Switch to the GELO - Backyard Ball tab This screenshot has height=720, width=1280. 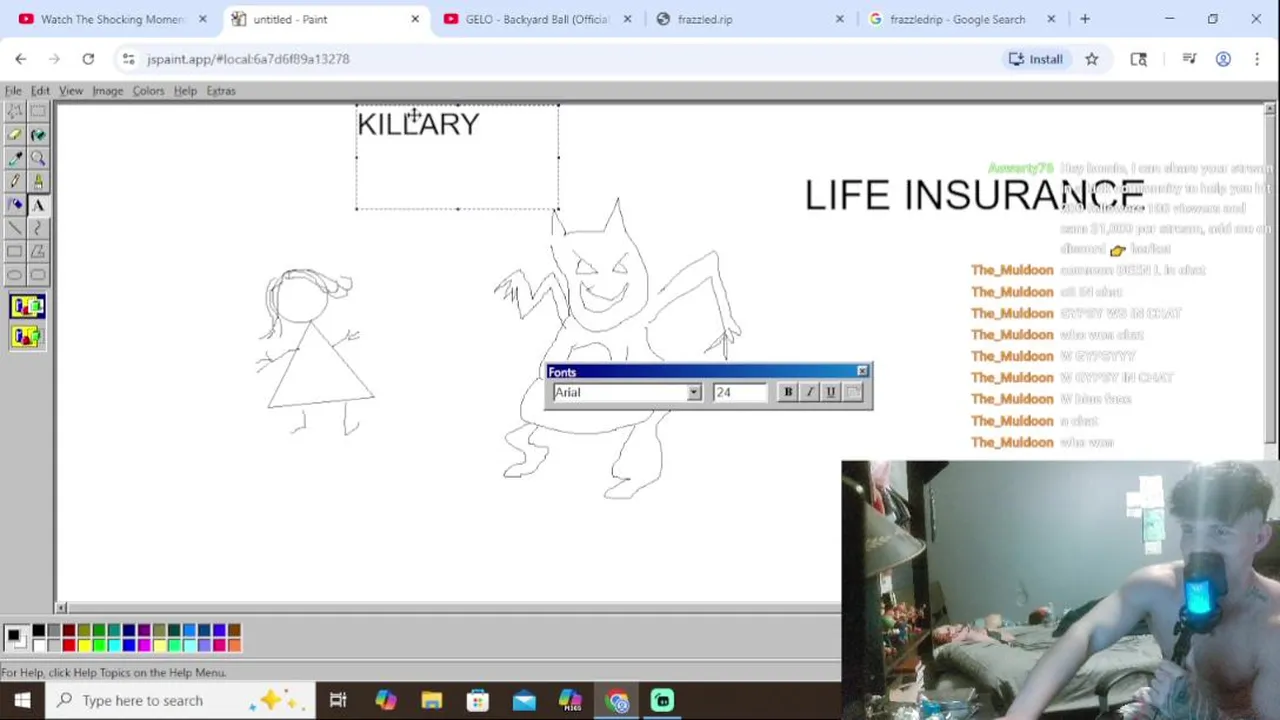(x=537, y=19)
